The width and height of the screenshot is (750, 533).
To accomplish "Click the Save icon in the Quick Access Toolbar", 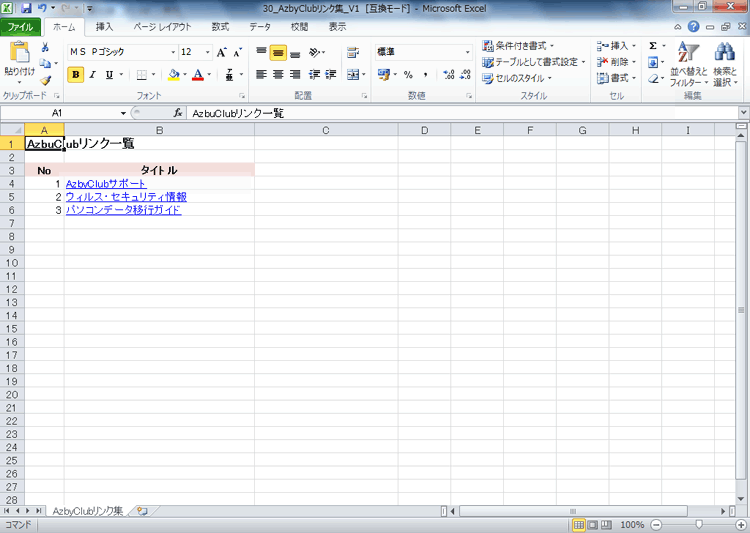I will pyautogui.click(x=26, y=8).
